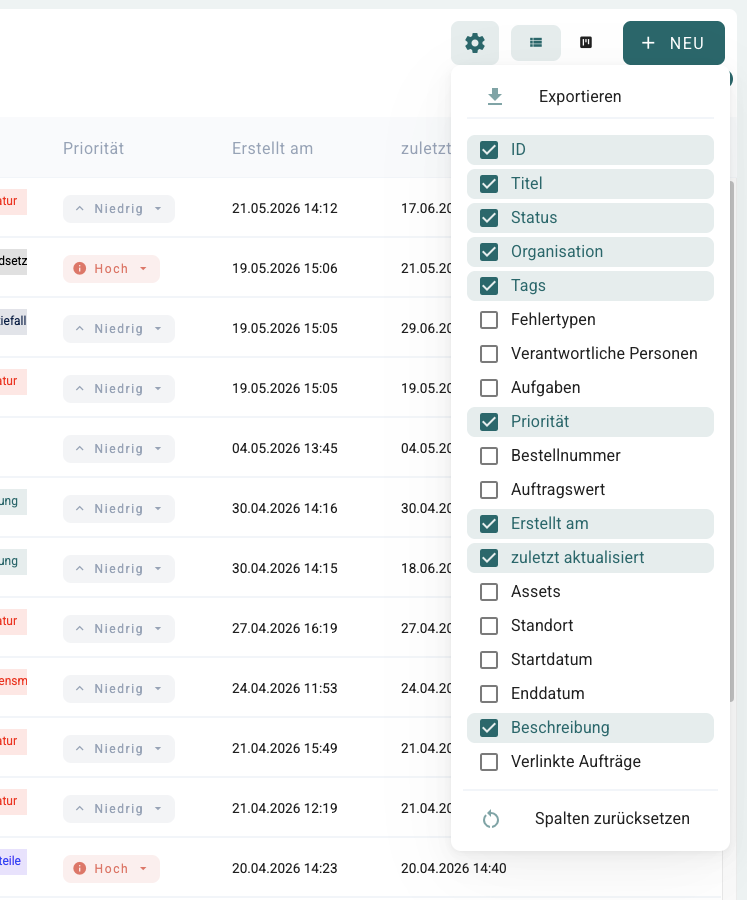Click the Spalten zurücksetzen reset icon
The image size is (747, 900).
491,819
